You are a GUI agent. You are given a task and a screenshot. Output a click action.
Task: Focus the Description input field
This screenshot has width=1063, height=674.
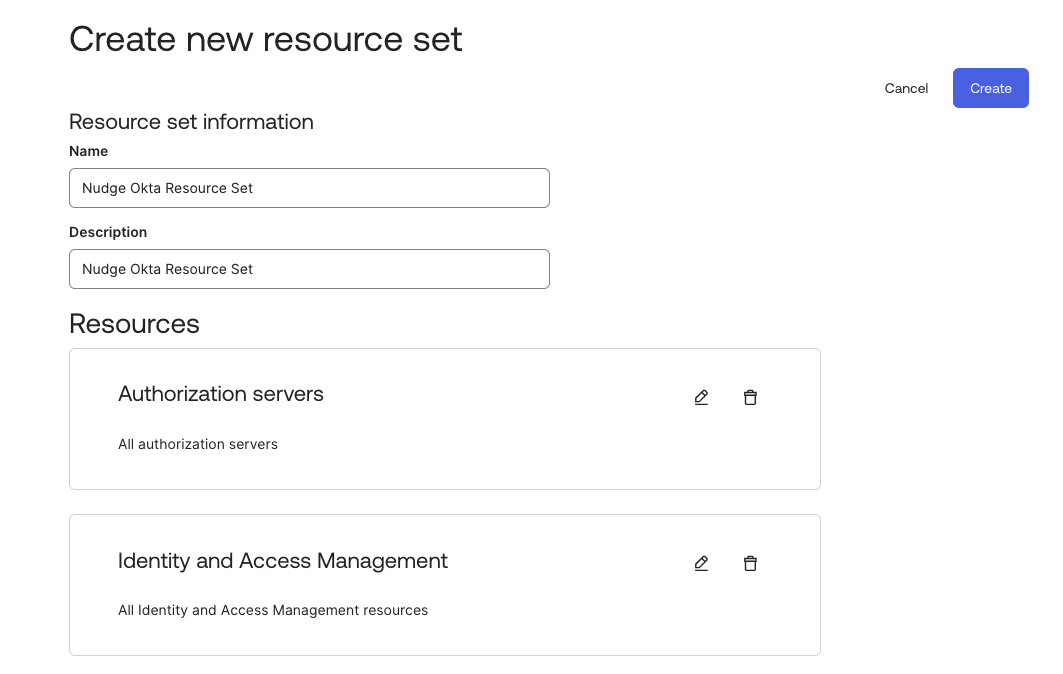[x=309, y=269]
